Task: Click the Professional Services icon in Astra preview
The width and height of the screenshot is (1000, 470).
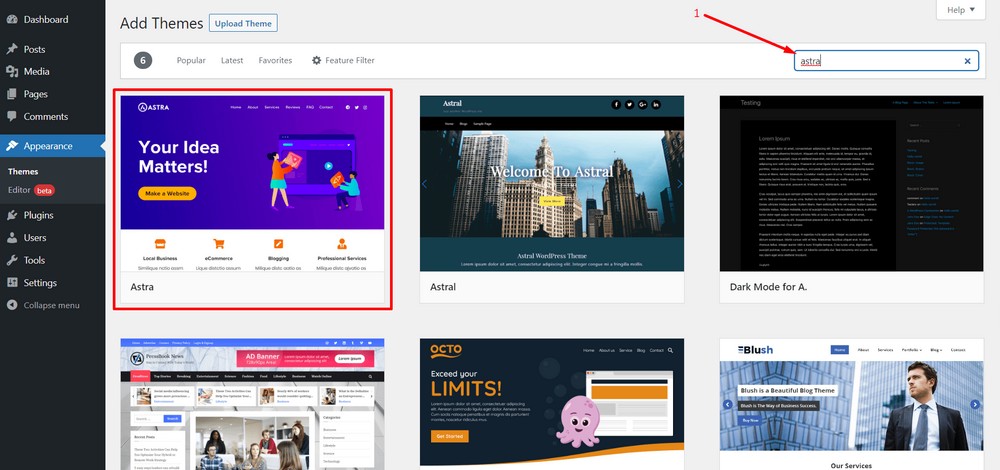Action: coord(342,244)
